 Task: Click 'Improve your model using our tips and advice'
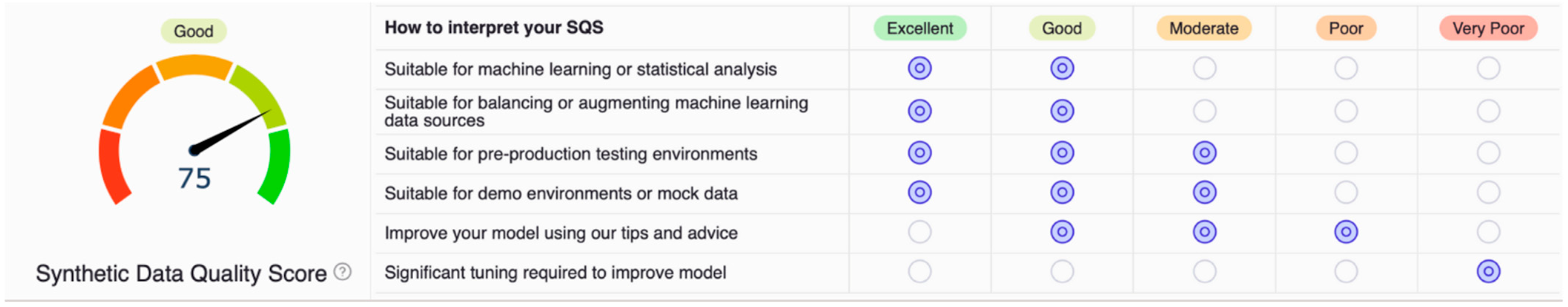point(560,233)
